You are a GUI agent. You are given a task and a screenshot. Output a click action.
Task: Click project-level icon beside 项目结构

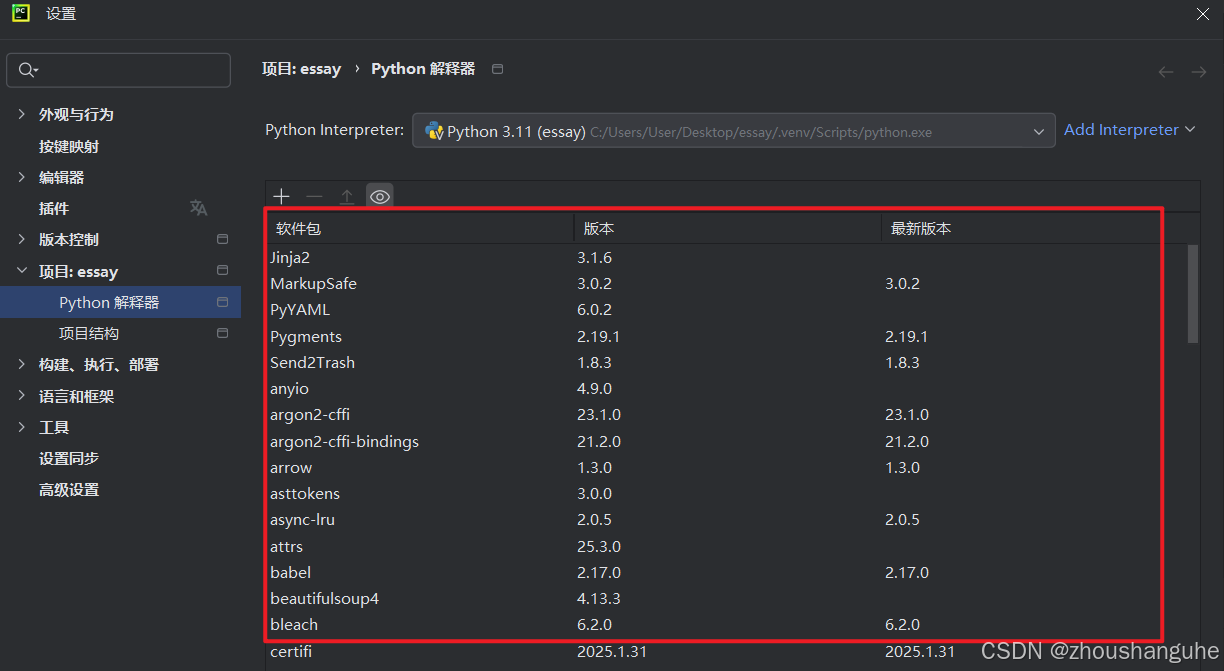[222, 333]
